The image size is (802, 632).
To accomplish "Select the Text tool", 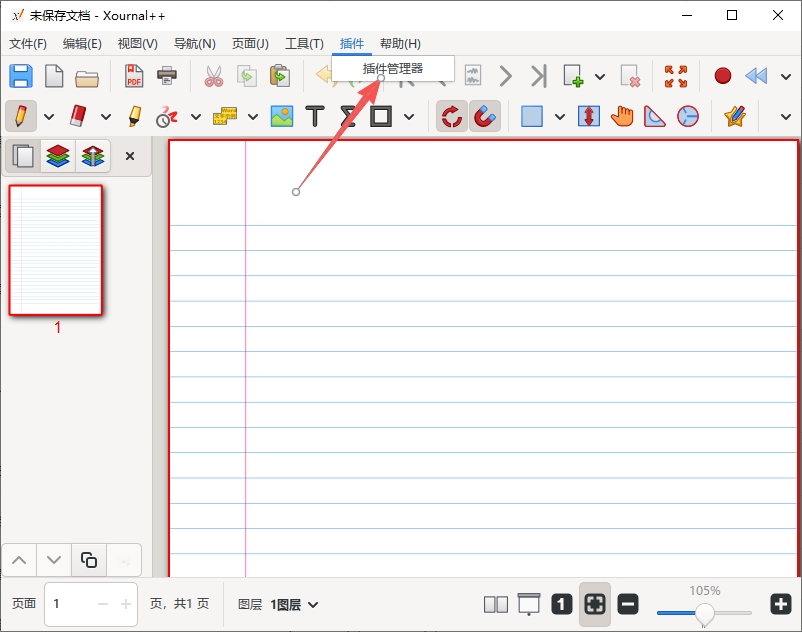I will 315,116.
